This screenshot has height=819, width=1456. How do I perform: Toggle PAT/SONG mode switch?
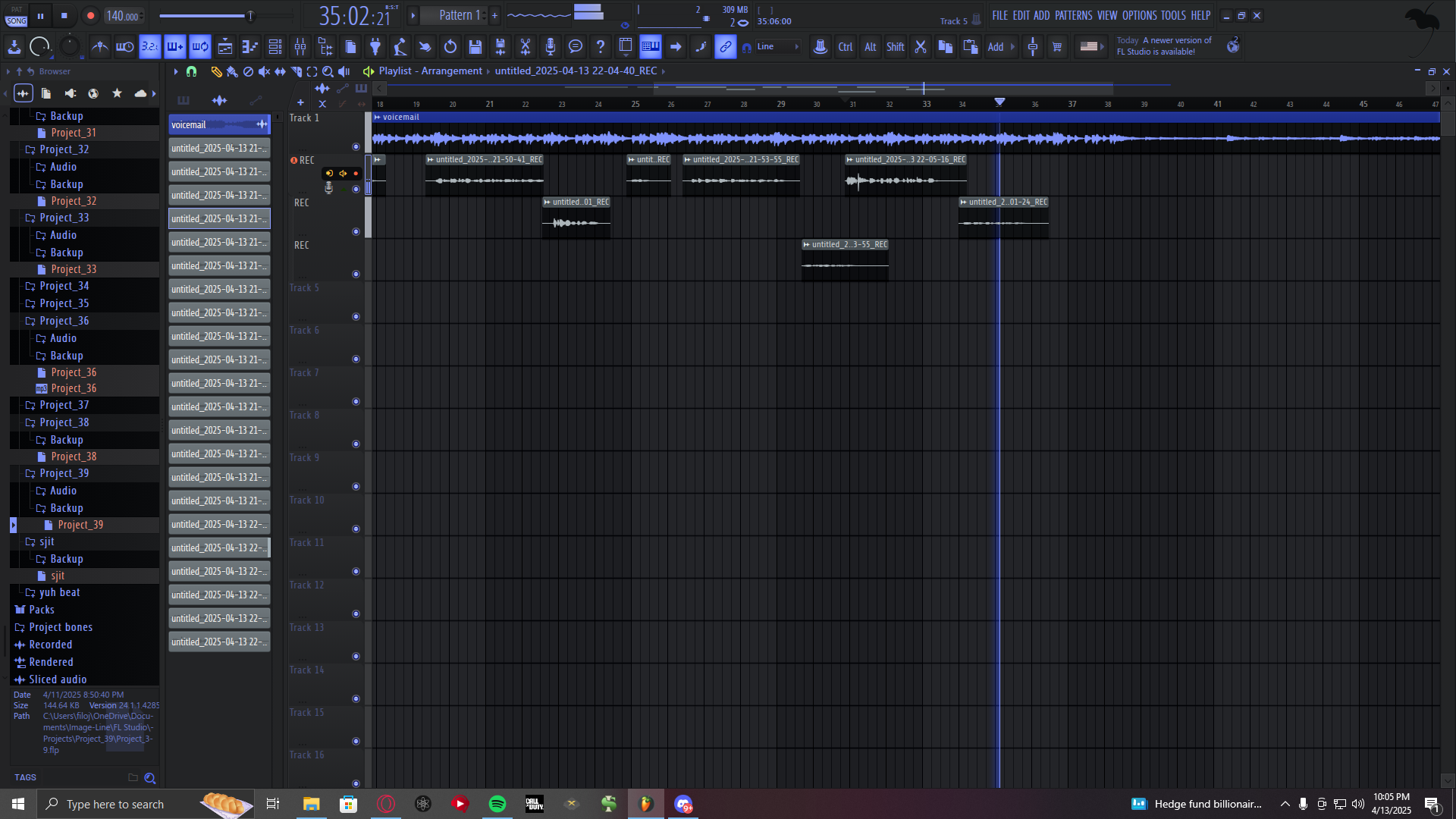16,16
